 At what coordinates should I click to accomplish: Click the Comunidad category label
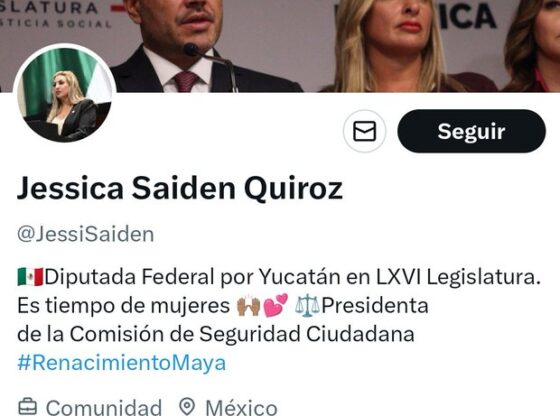tap(104, 407)
